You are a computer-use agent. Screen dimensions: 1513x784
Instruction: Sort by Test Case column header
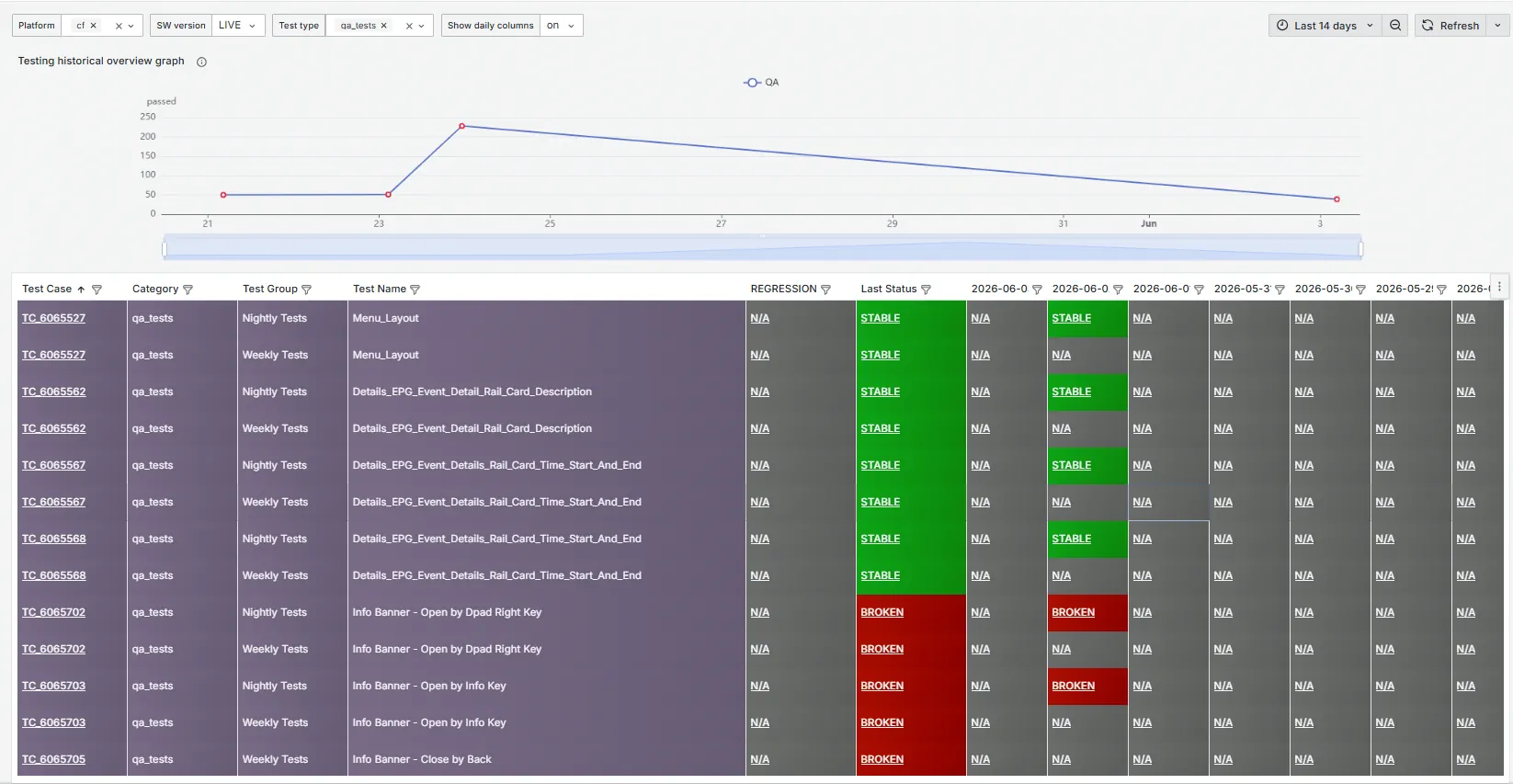[x=47, y=289]
